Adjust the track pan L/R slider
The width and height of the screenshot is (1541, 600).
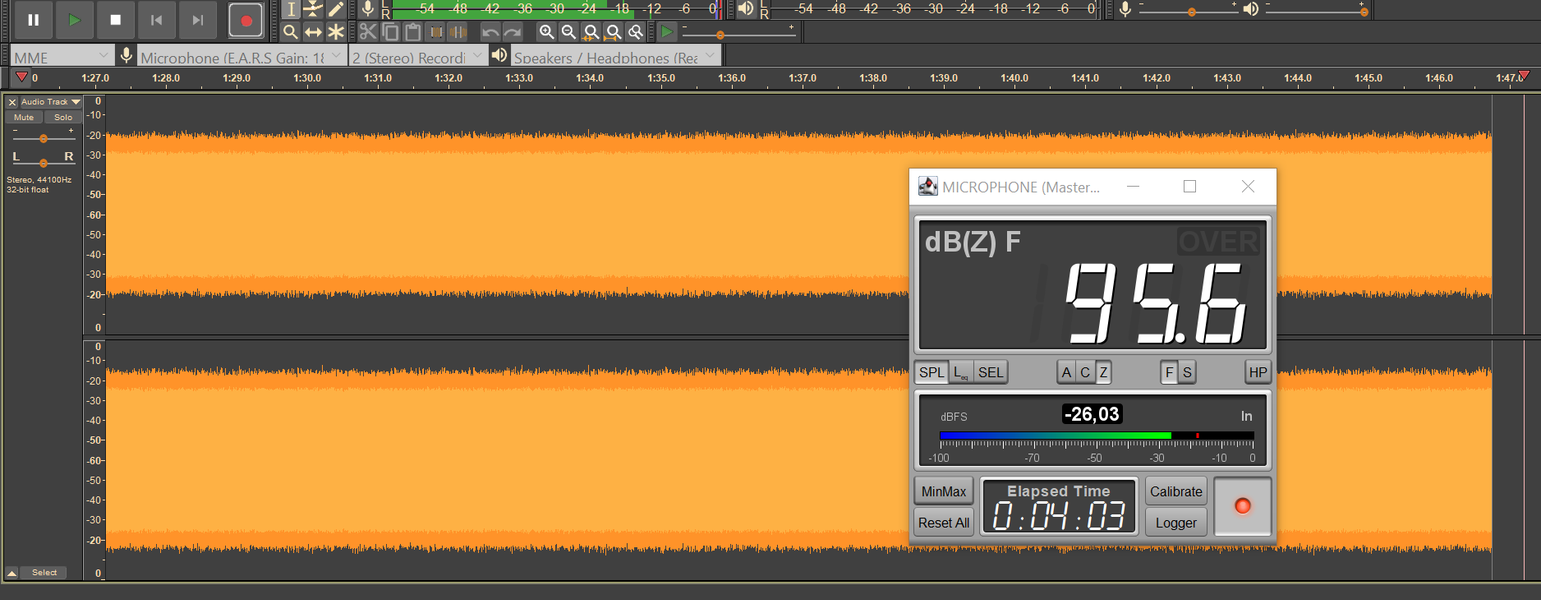(43, 162)
